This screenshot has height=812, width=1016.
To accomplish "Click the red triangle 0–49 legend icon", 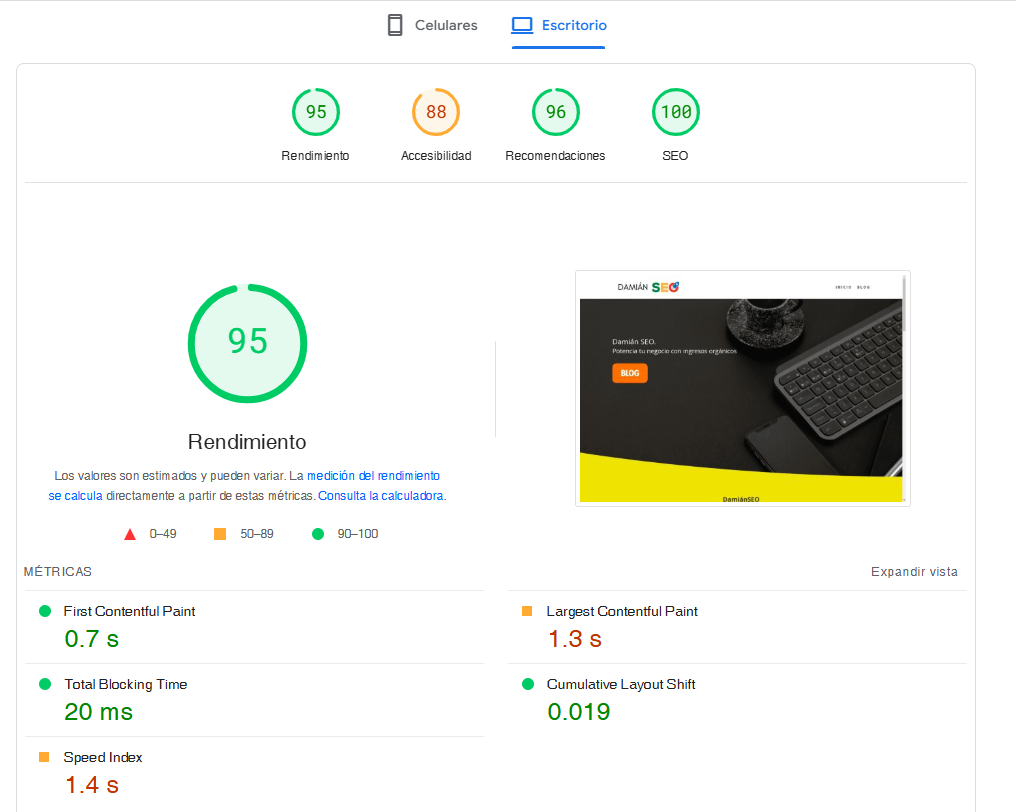I will 130,534.
